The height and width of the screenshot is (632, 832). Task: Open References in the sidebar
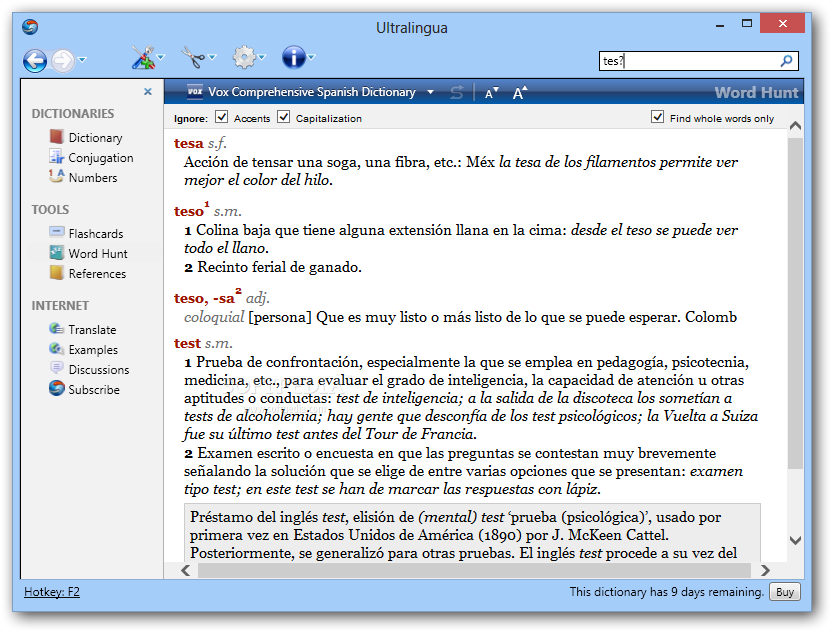pos(97,274)
